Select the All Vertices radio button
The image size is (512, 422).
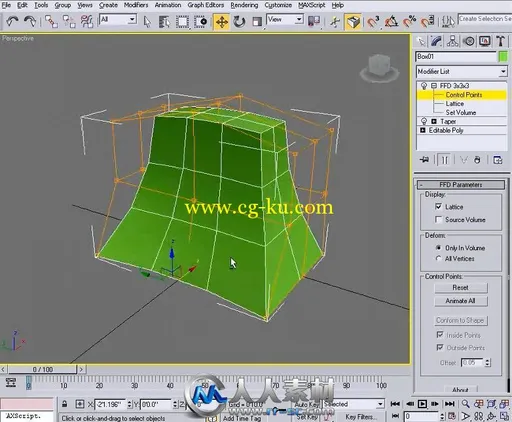439,259
